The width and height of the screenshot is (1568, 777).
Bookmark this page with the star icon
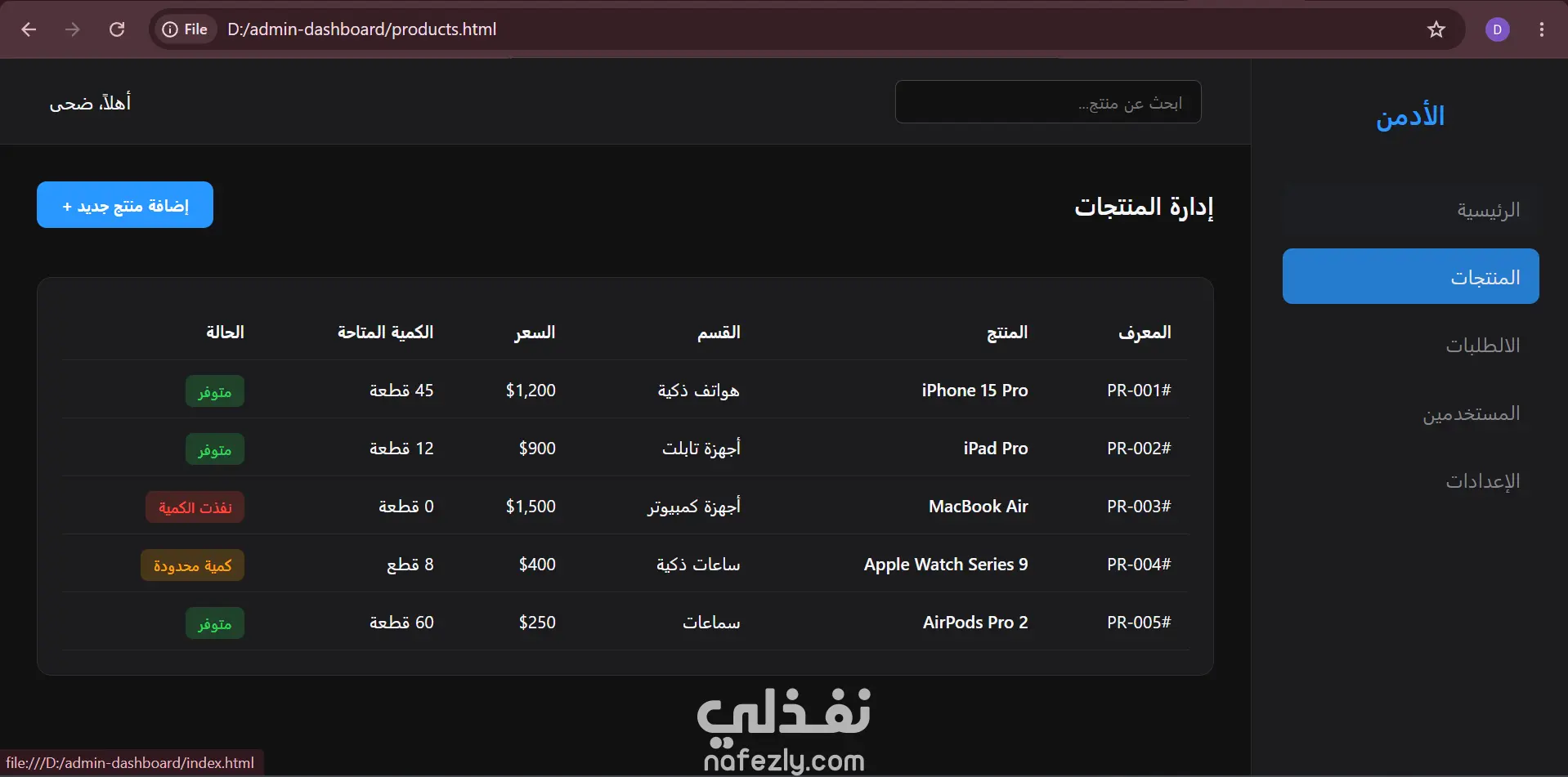tap(1436, 29)
